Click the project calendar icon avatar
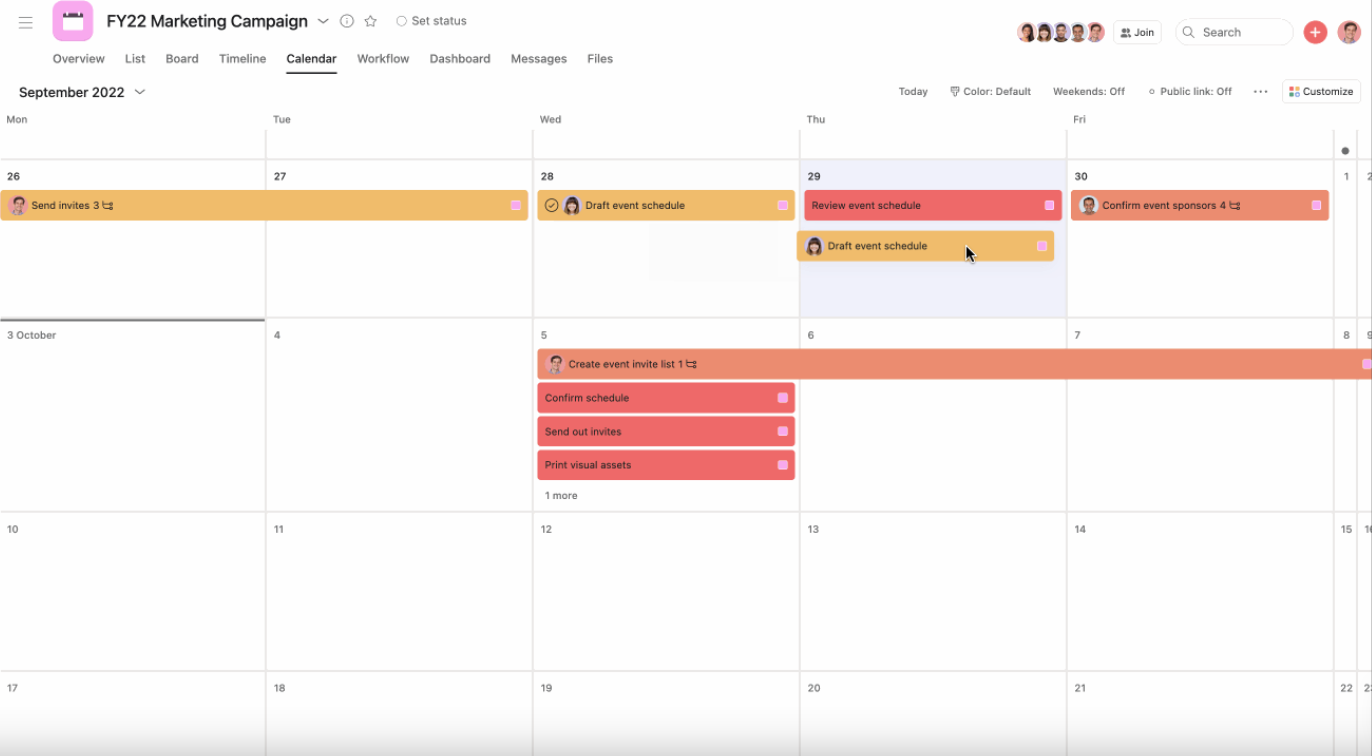The height and width of the screenshot is (756, 1372). 72,20
